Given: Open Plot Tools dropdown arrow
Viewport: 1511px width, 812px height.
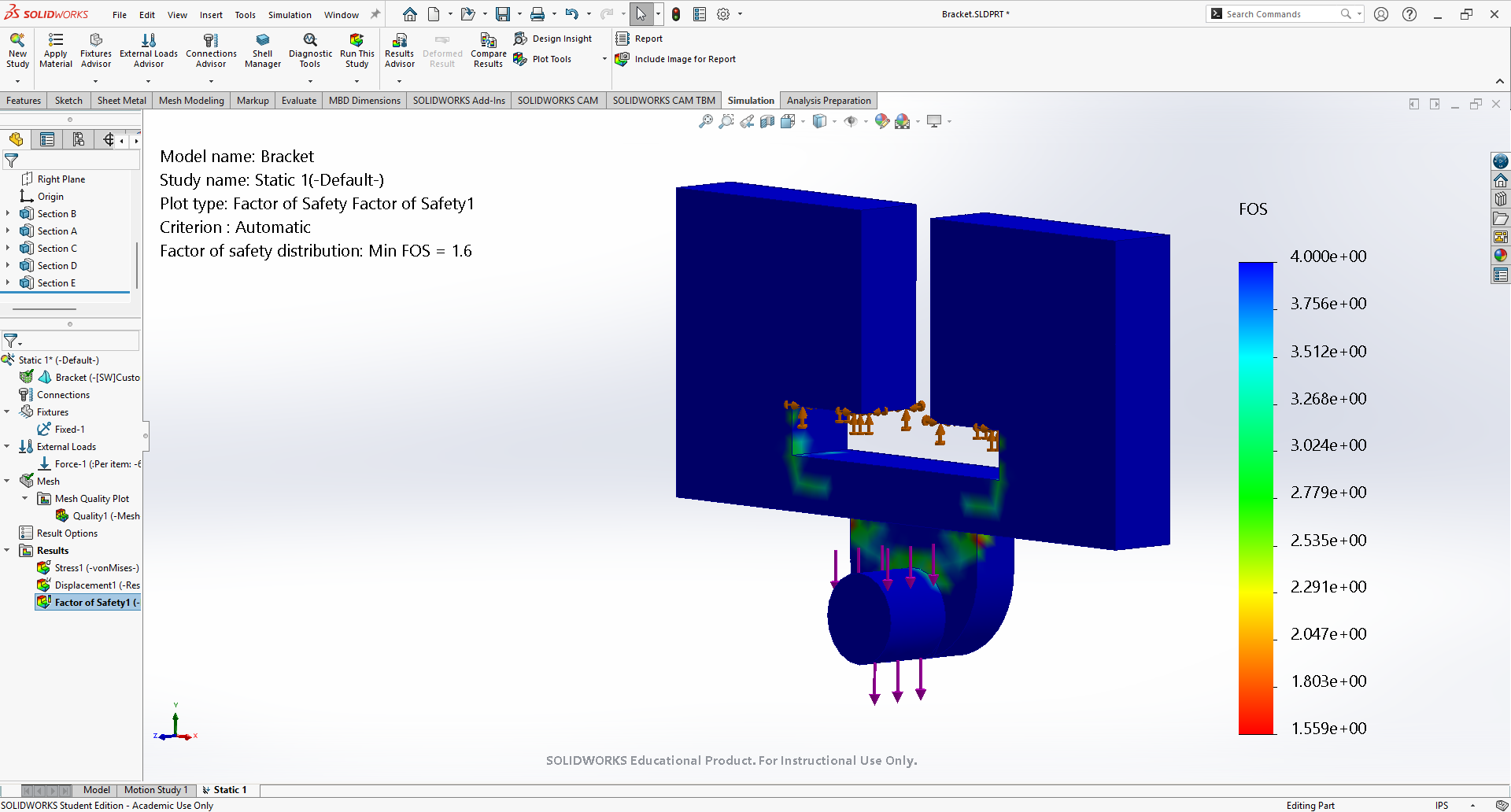Looking at the screenshot, I should 604,59.
